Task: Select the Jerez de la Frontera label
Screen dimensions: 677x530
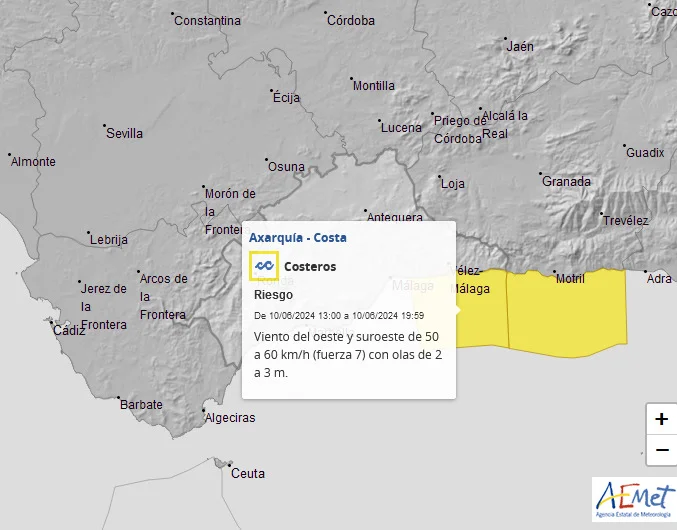Action: click(104, 306)
